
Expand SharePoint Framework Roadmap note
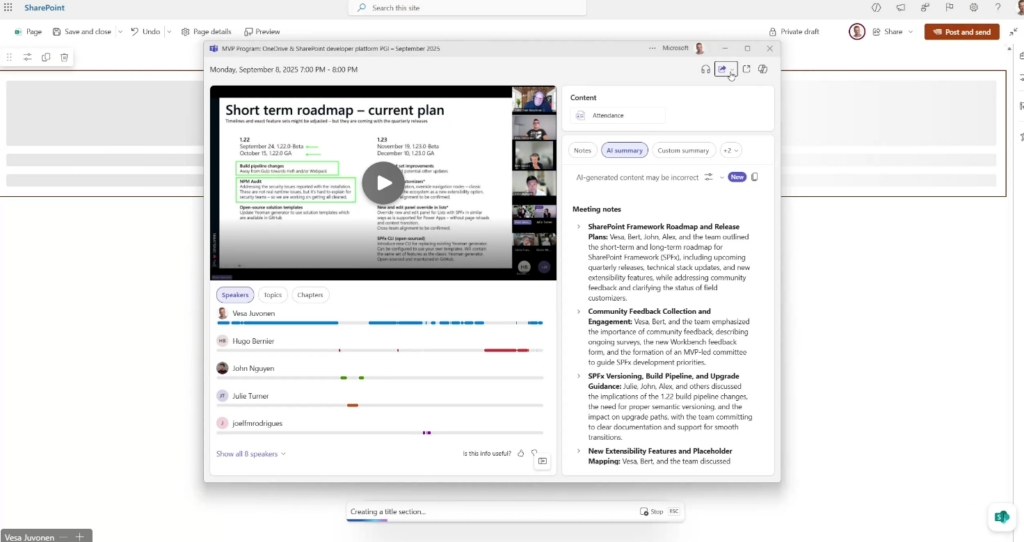point(579,227)
